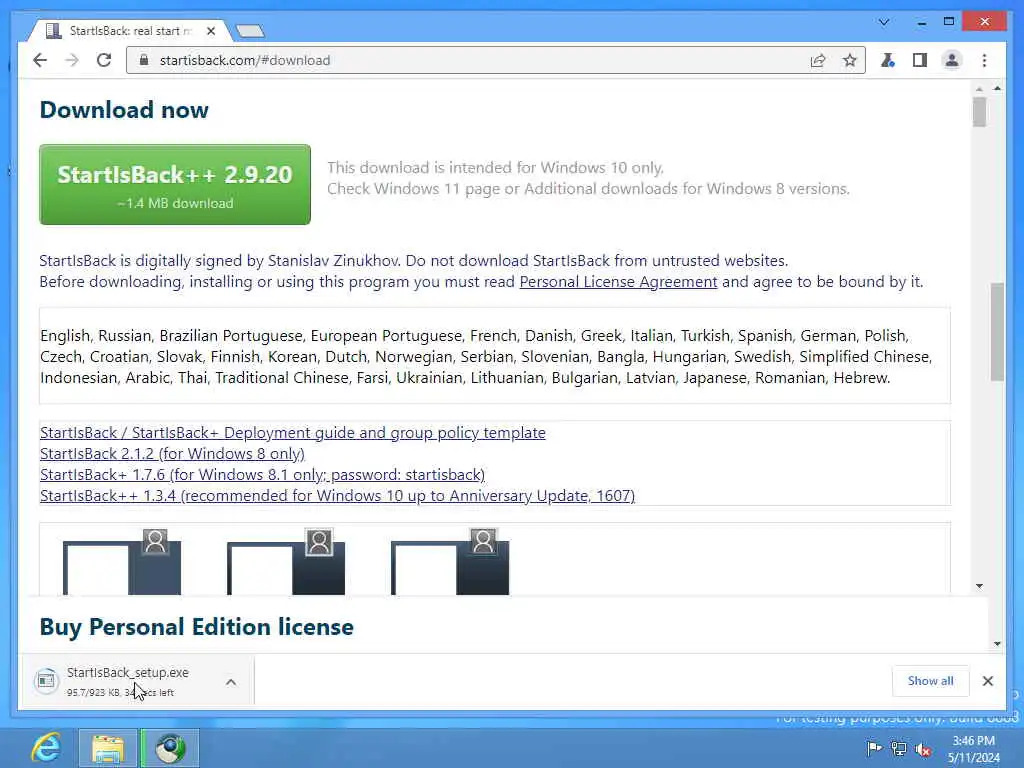Screen dimensions: 1024x768
Task: Click the share page icon in address bar
Action: (818, 61)
